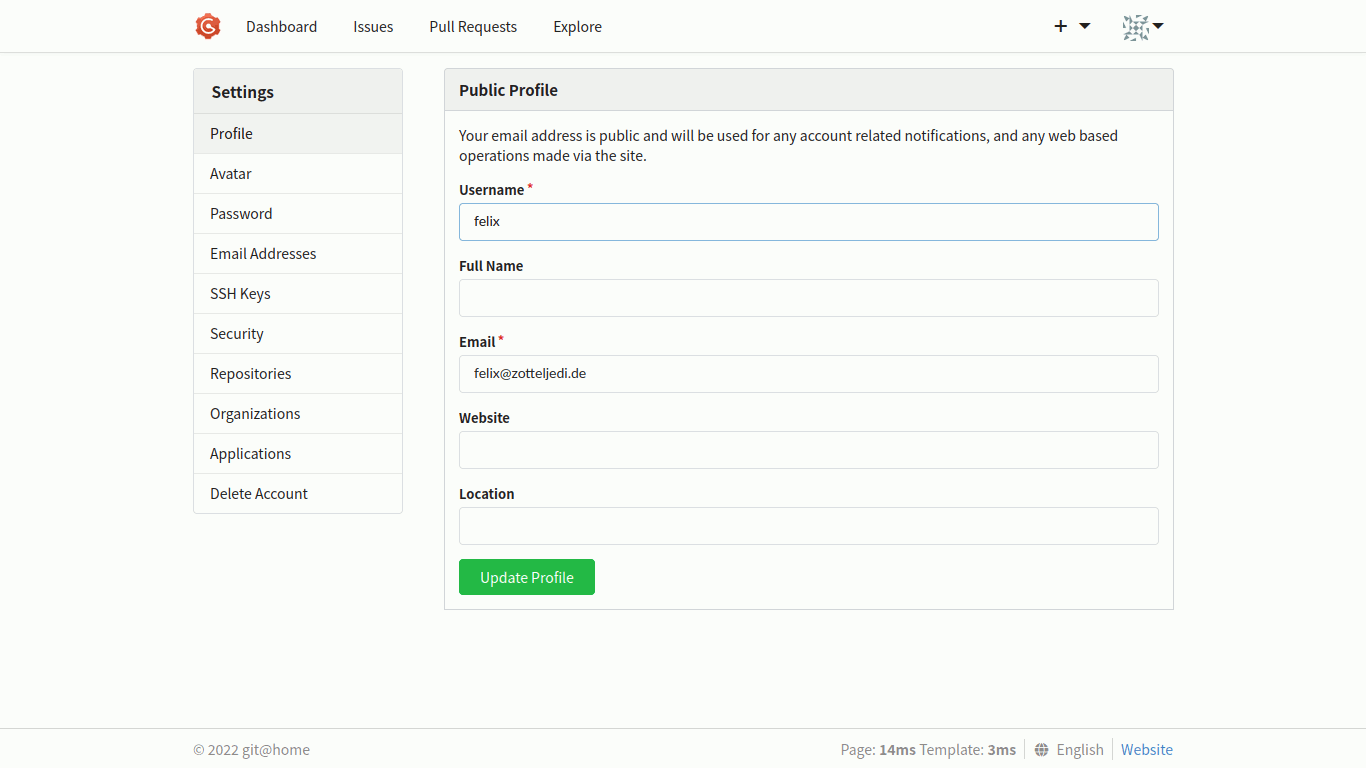Image resolution: width=1366 pixels, height=768 pixels.
Task: Open Email Addresses settings
Action: tap(263, 254)
